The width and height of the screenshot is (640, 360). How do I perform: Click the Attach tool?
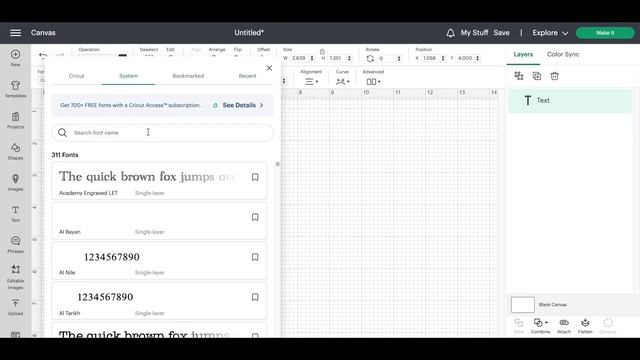click(564, 326)
